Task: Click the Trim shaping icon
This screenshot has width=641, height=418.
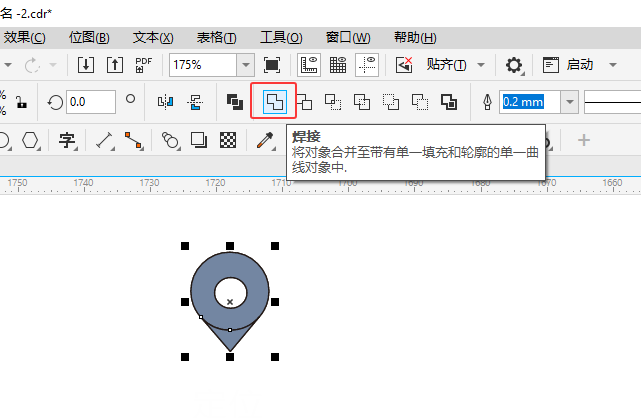Action: coord(304,102)
